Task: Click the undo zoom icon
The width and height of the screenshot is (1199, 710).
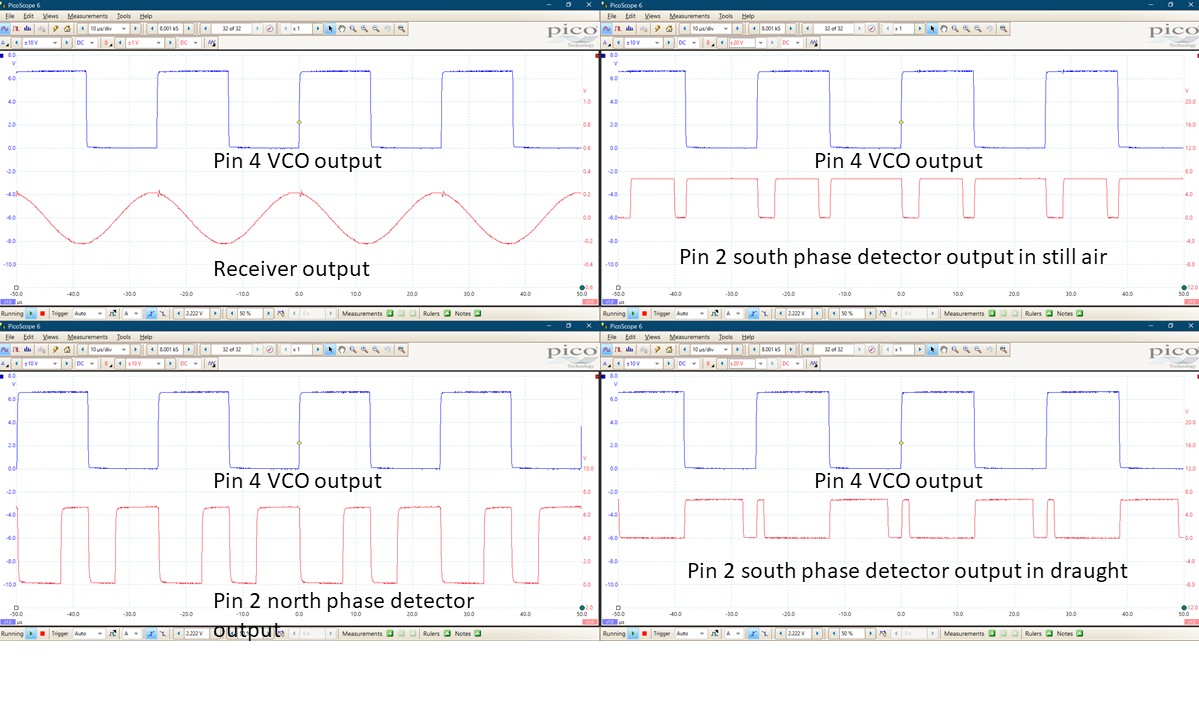Action: pos(387,28)
